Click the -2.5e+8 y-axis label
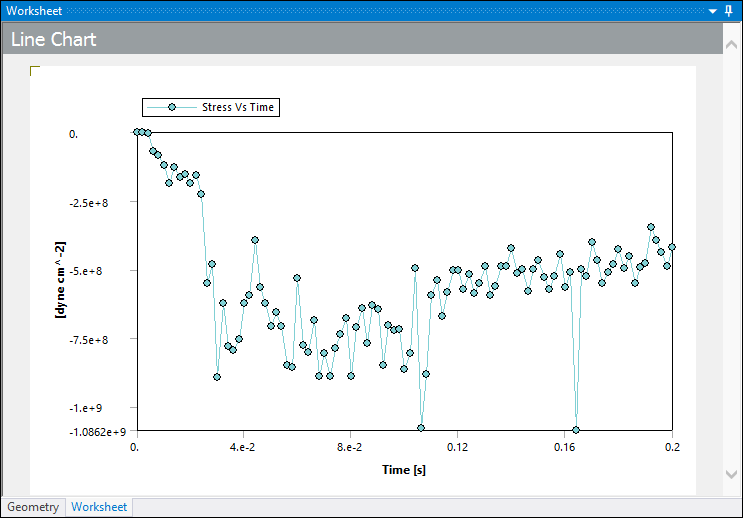This screenshot has height=518, width=743. [89, 203]
